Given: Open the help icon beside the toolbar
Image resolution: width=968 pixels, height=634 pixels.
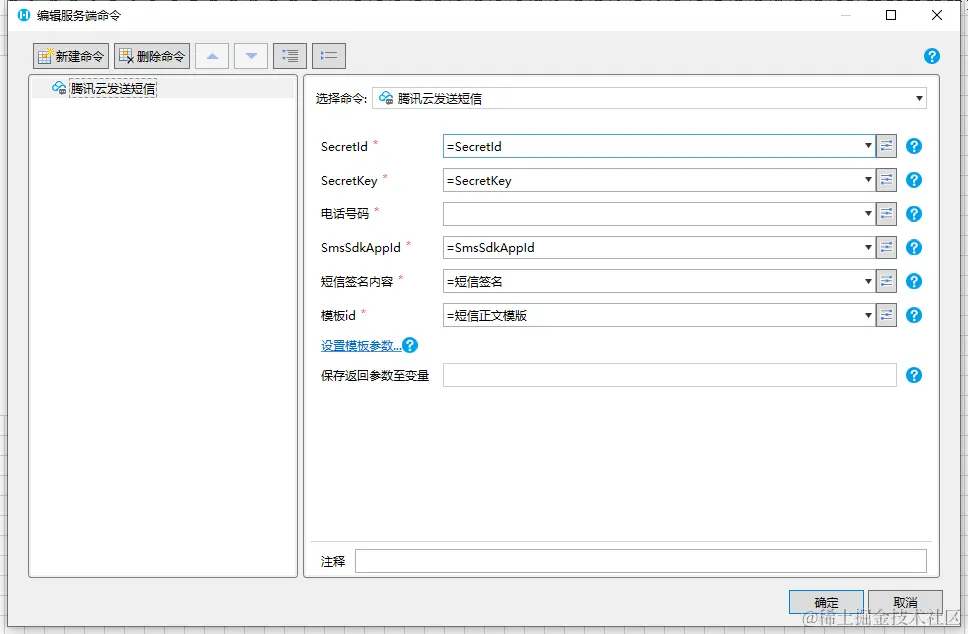Looking at the screenshot, I should [932, 56].
